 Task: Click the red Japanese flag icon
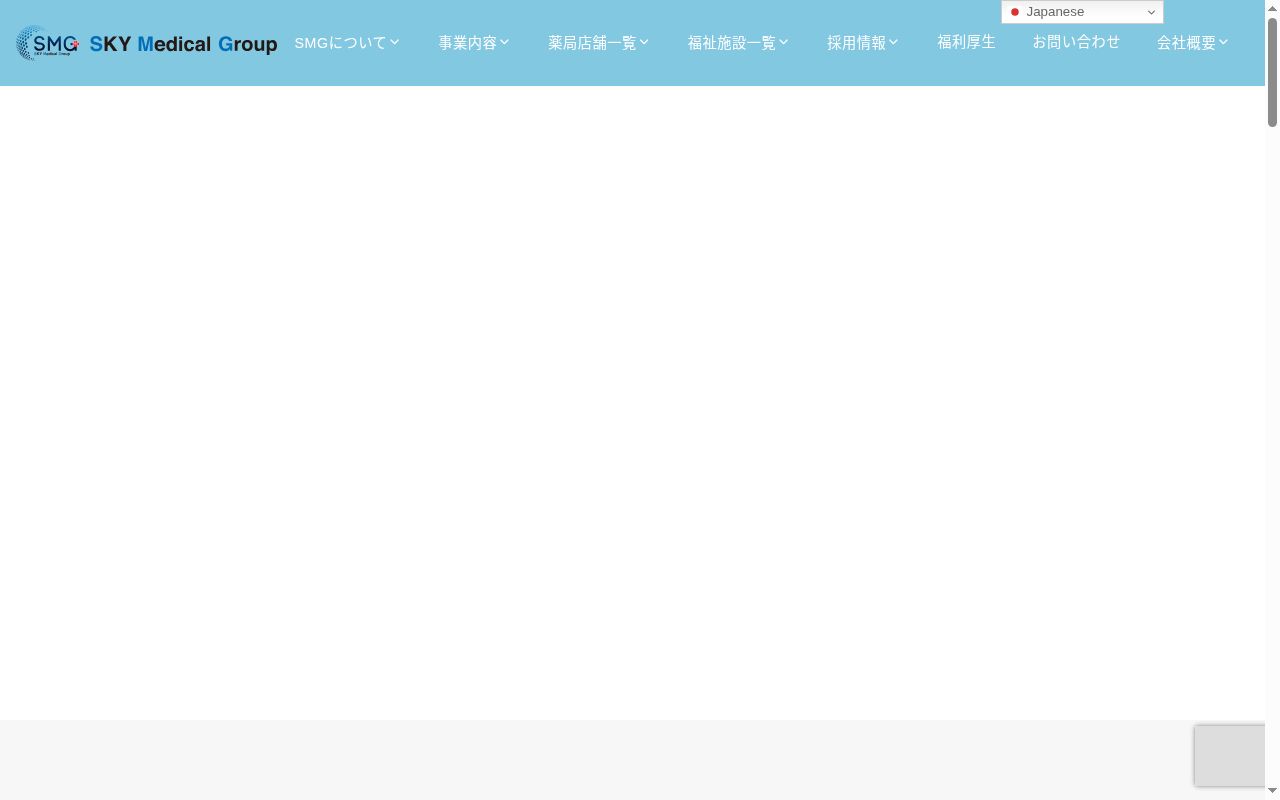tap(1014, 12)
